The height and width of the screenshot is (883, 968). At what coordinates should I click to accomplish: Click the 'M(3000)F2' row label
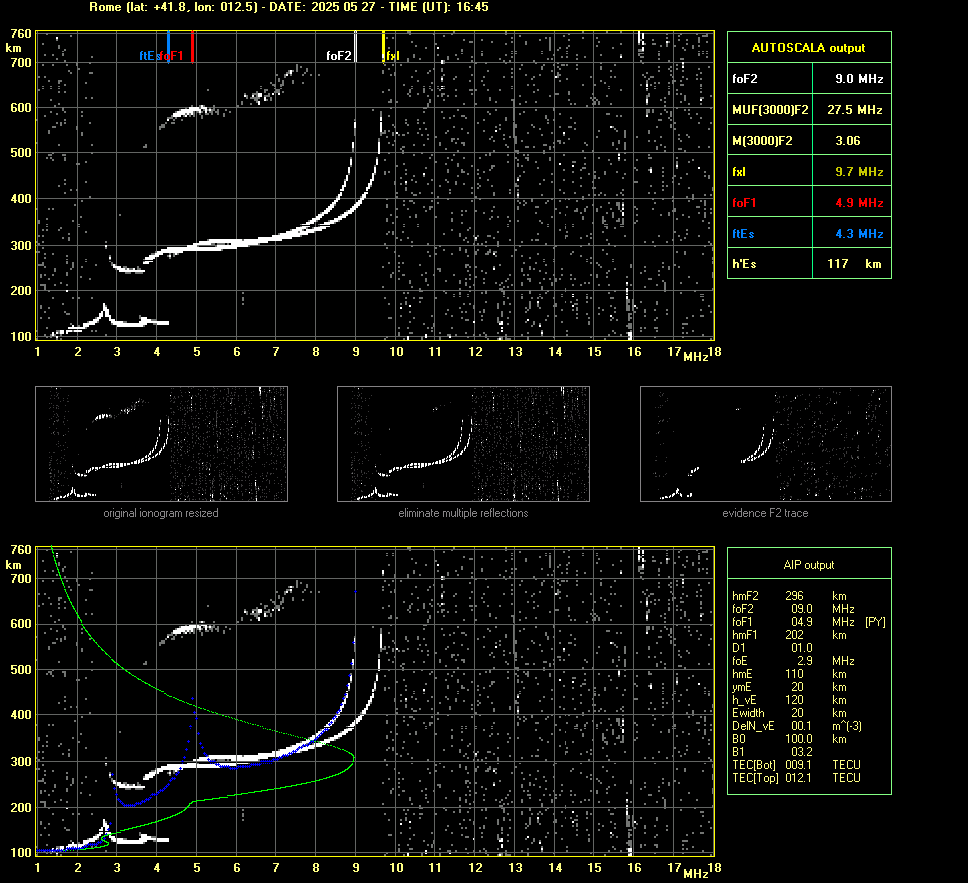click(x=762, y=141)
